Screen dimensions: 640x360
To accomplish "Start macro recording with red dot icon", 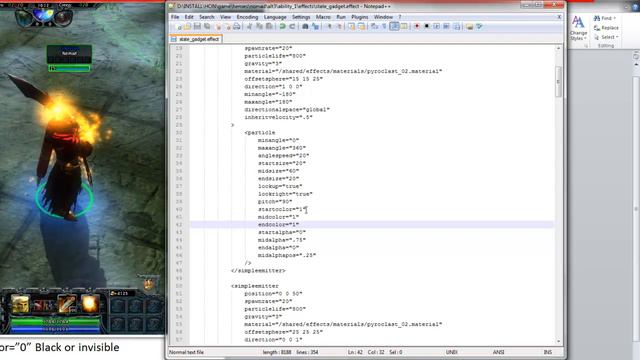I will click(417, 27).
